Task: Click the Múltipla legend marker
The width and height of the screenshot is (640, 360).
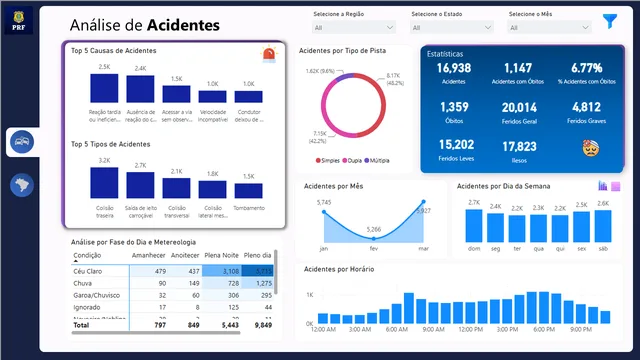Action: point(367,160)
